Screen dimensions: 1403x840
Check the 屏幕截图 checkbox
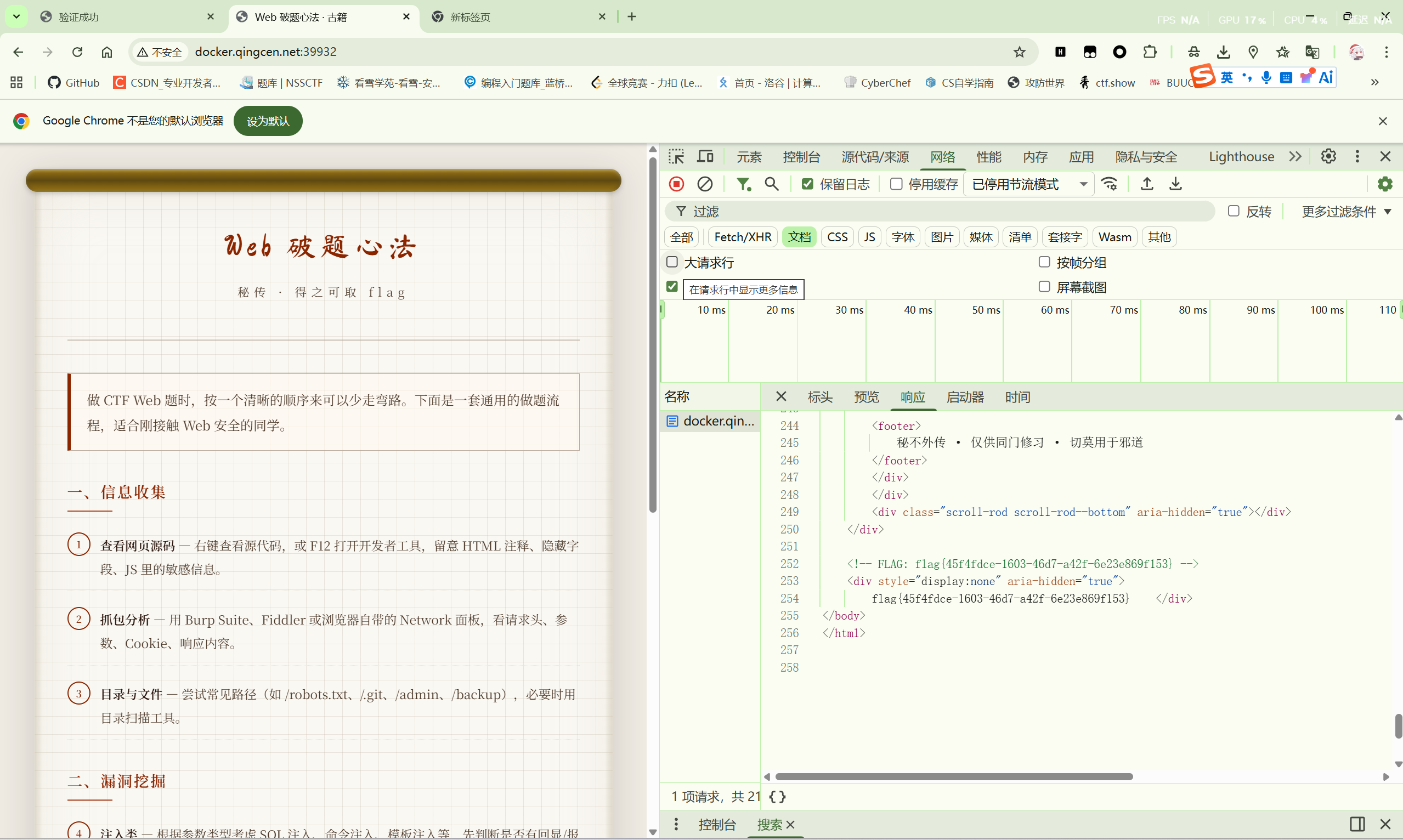1044,287
